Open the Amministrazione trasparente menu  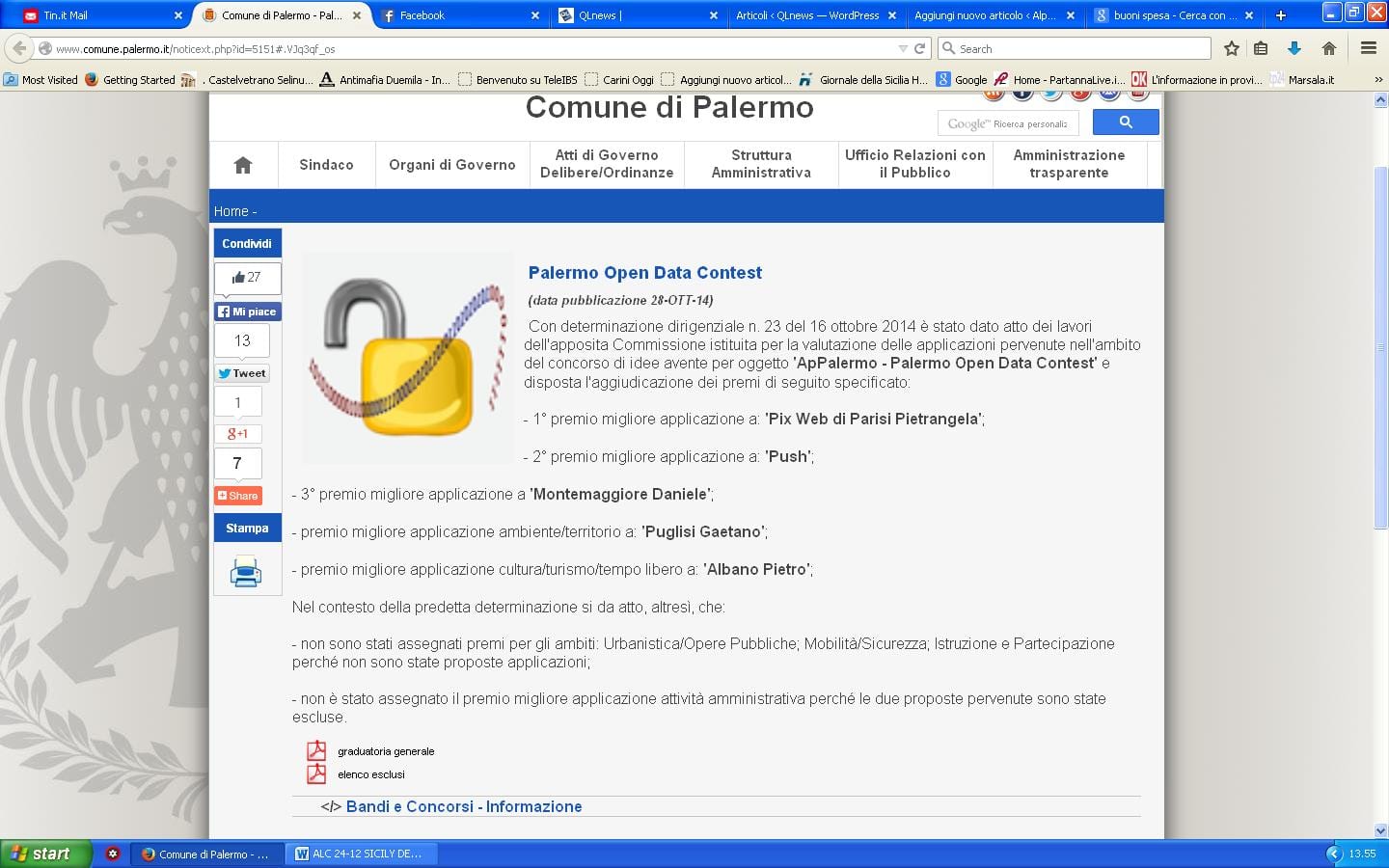coord(1069,164)
